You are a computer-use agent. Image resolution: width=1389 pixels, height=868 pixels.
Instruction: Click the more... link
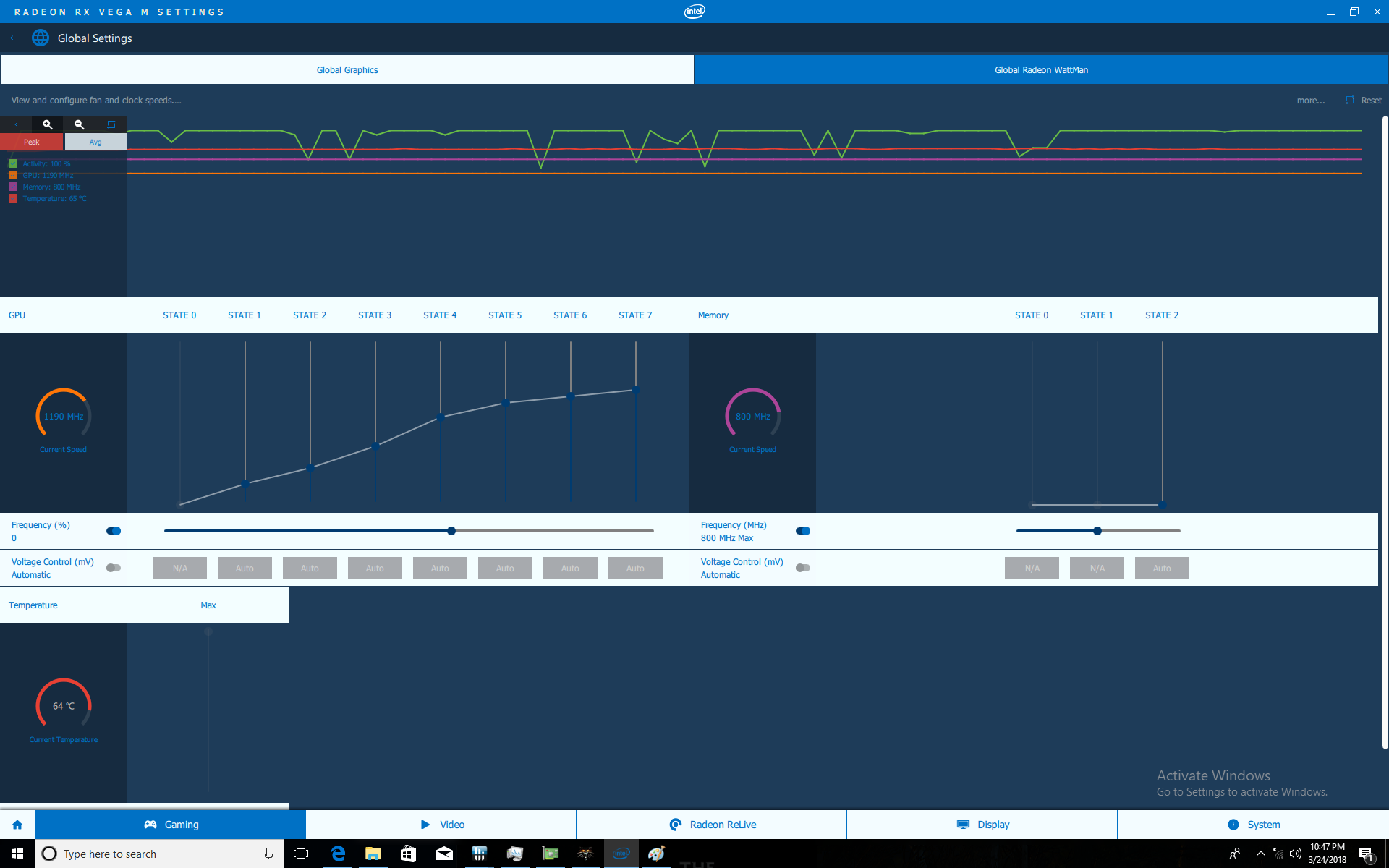1311,101
